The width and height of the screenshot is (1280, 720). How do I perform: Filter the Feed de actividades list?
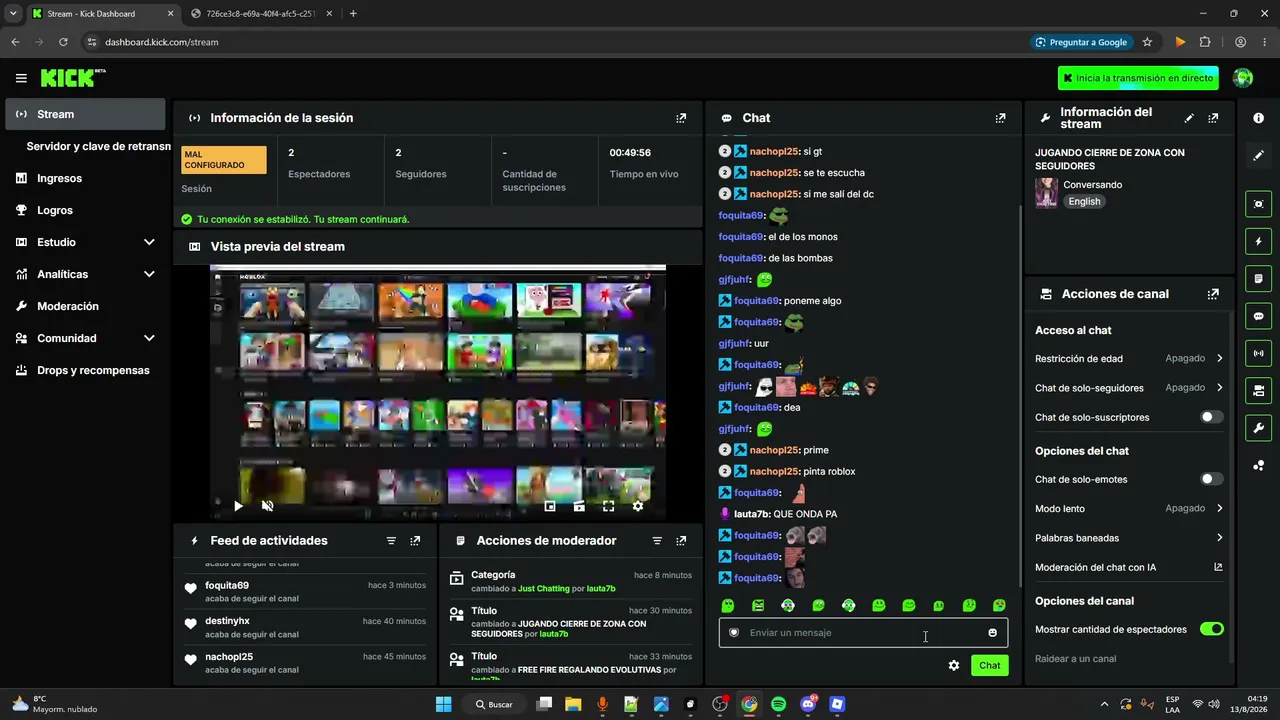click(391, 541)
